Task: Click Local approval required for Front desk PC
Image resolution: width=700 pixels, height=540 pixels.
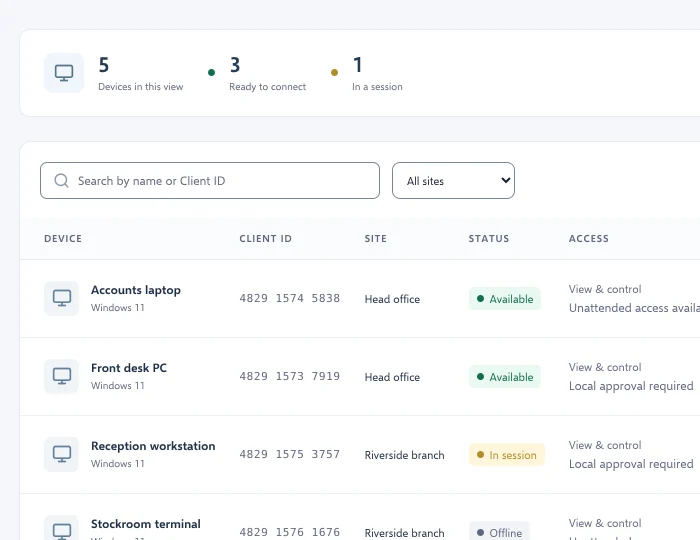Action: tap(631, 386)
